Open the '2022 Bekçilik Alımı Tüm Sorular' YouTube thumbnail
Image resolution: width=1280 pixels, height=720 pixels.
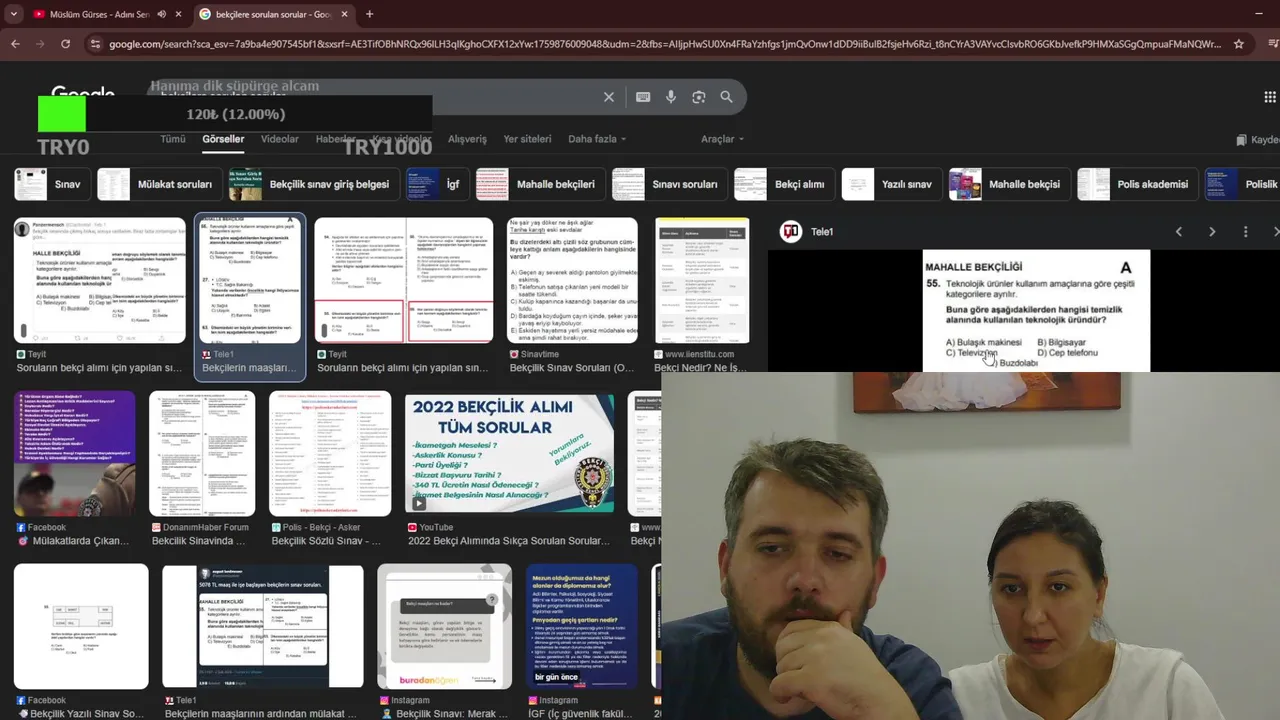(509, 453)
